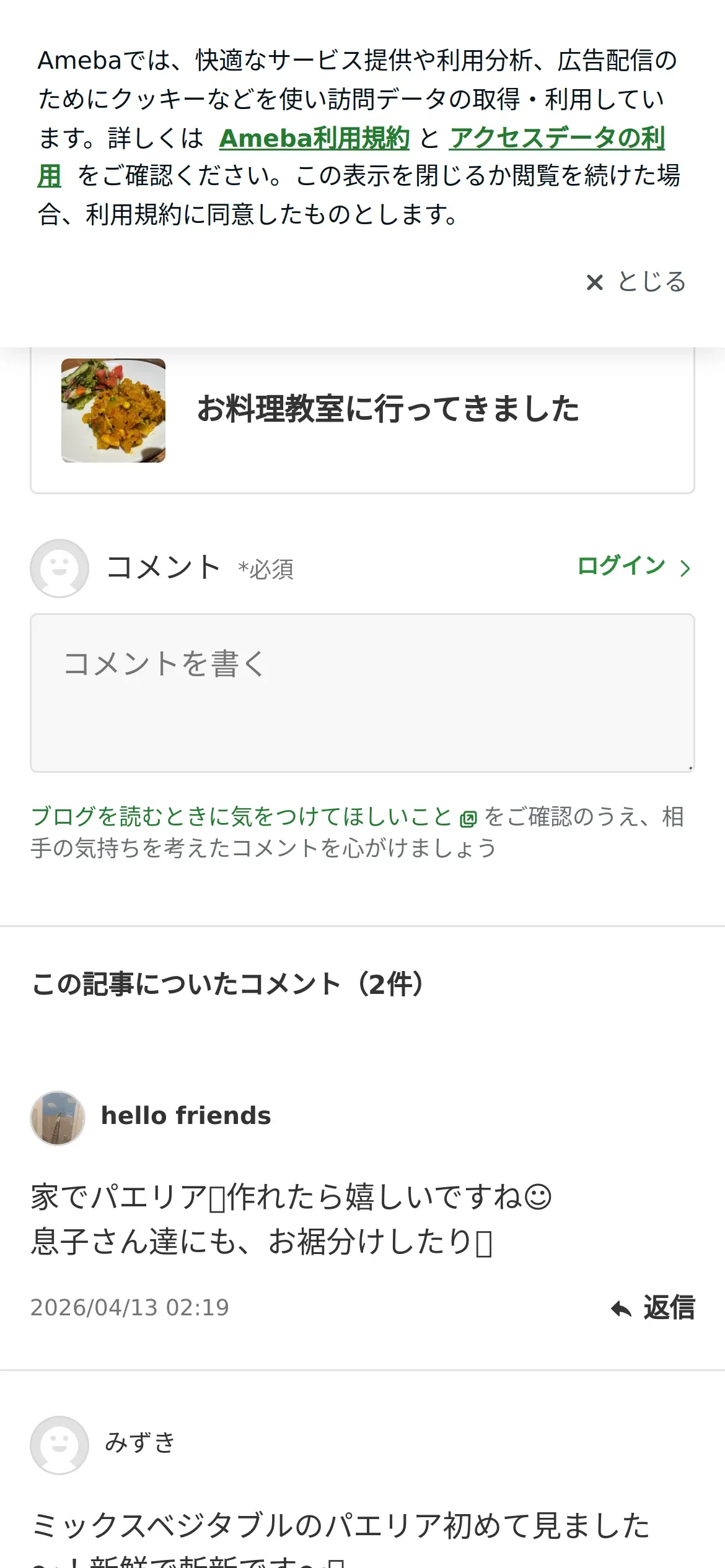Screen dimensions: 725x1568
Task: Click the ログイン link
Action: point(621,565)
